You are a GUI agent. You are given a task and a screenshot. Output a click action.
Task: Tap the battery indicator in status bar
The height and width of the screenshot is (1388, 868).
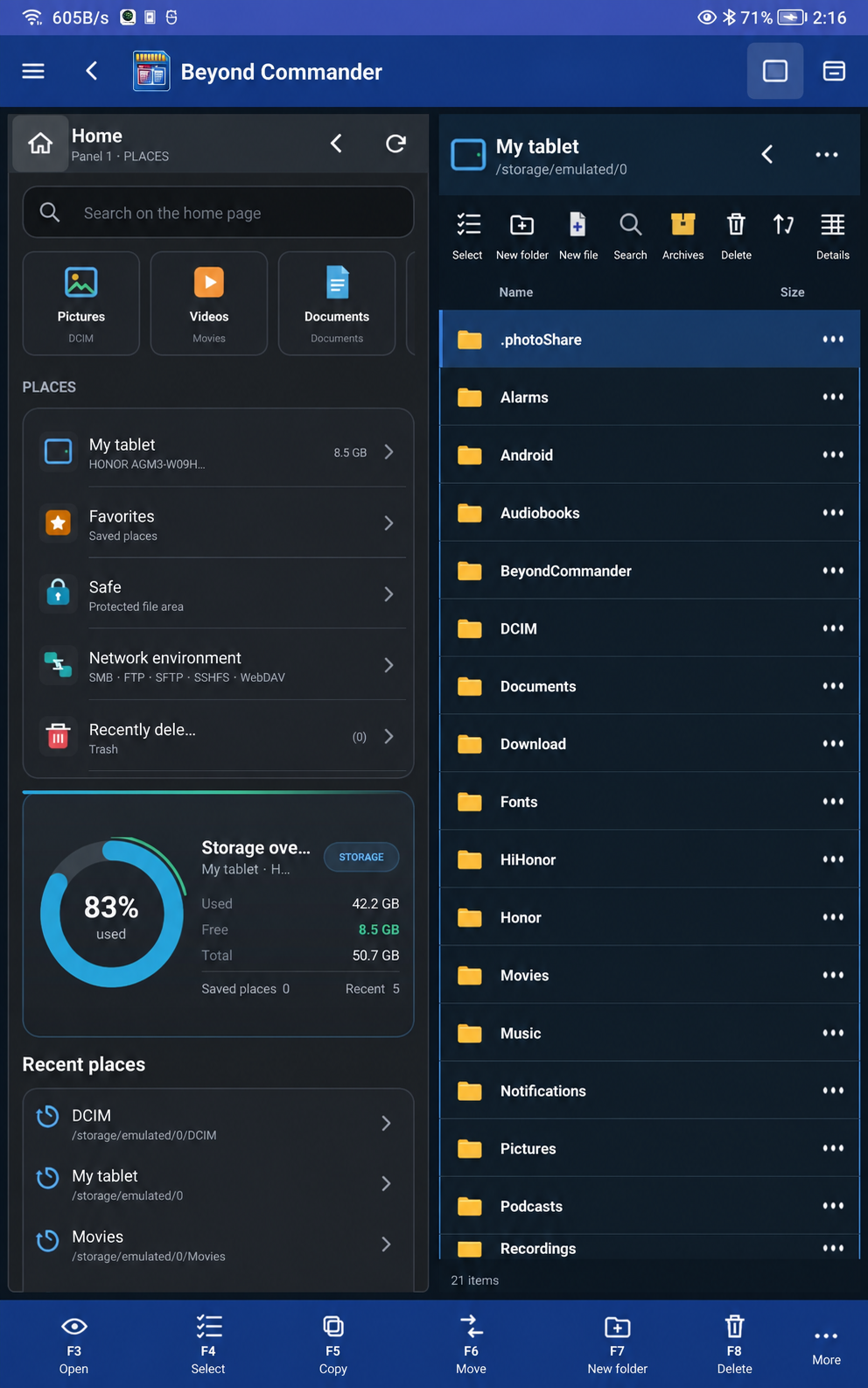[792, 18]
